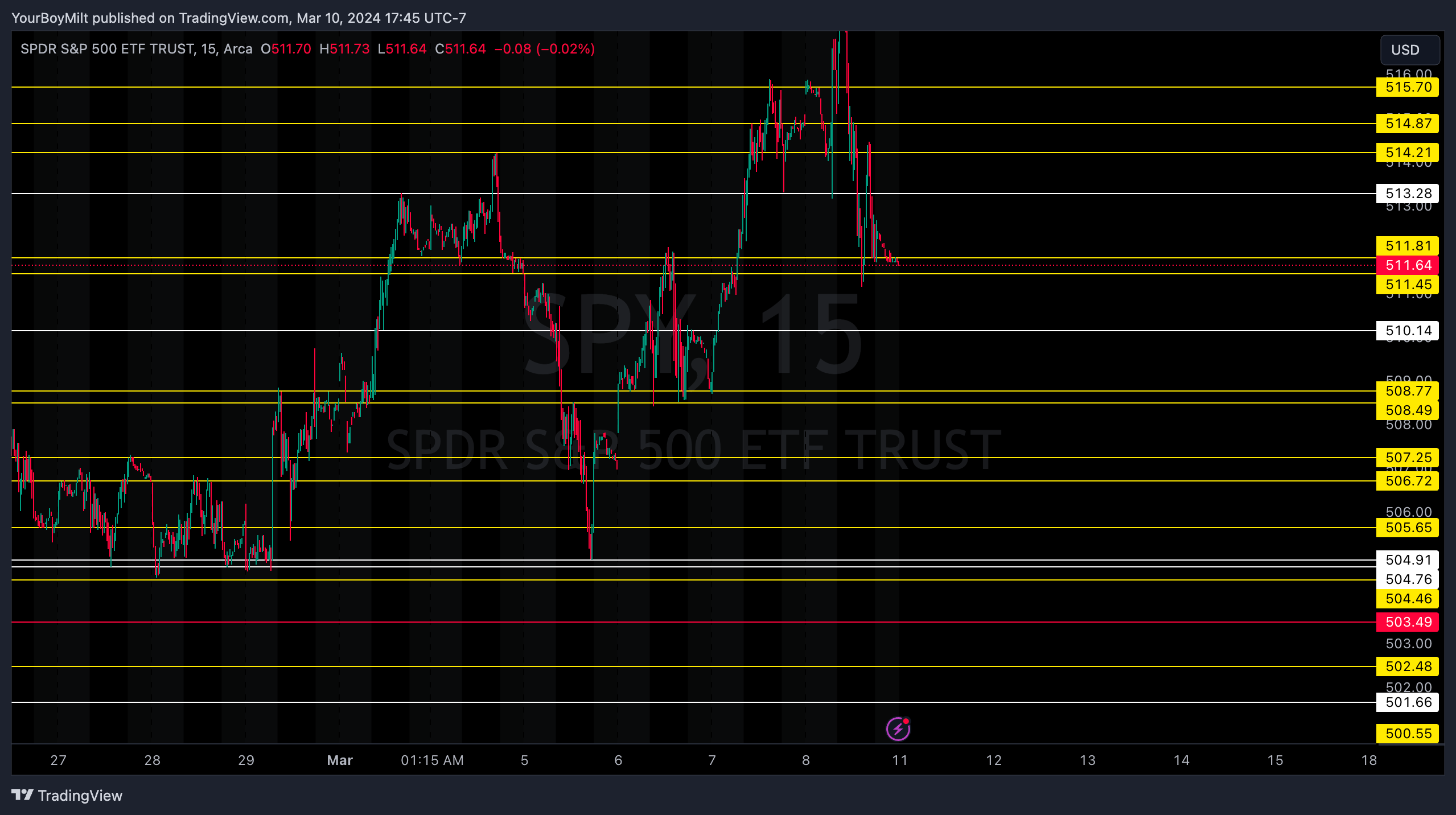Image resolution: width=1456 pixels, height=815 pixels.
Task: Select the yellow 515.70 price level label
Action: pos(1407,87)
